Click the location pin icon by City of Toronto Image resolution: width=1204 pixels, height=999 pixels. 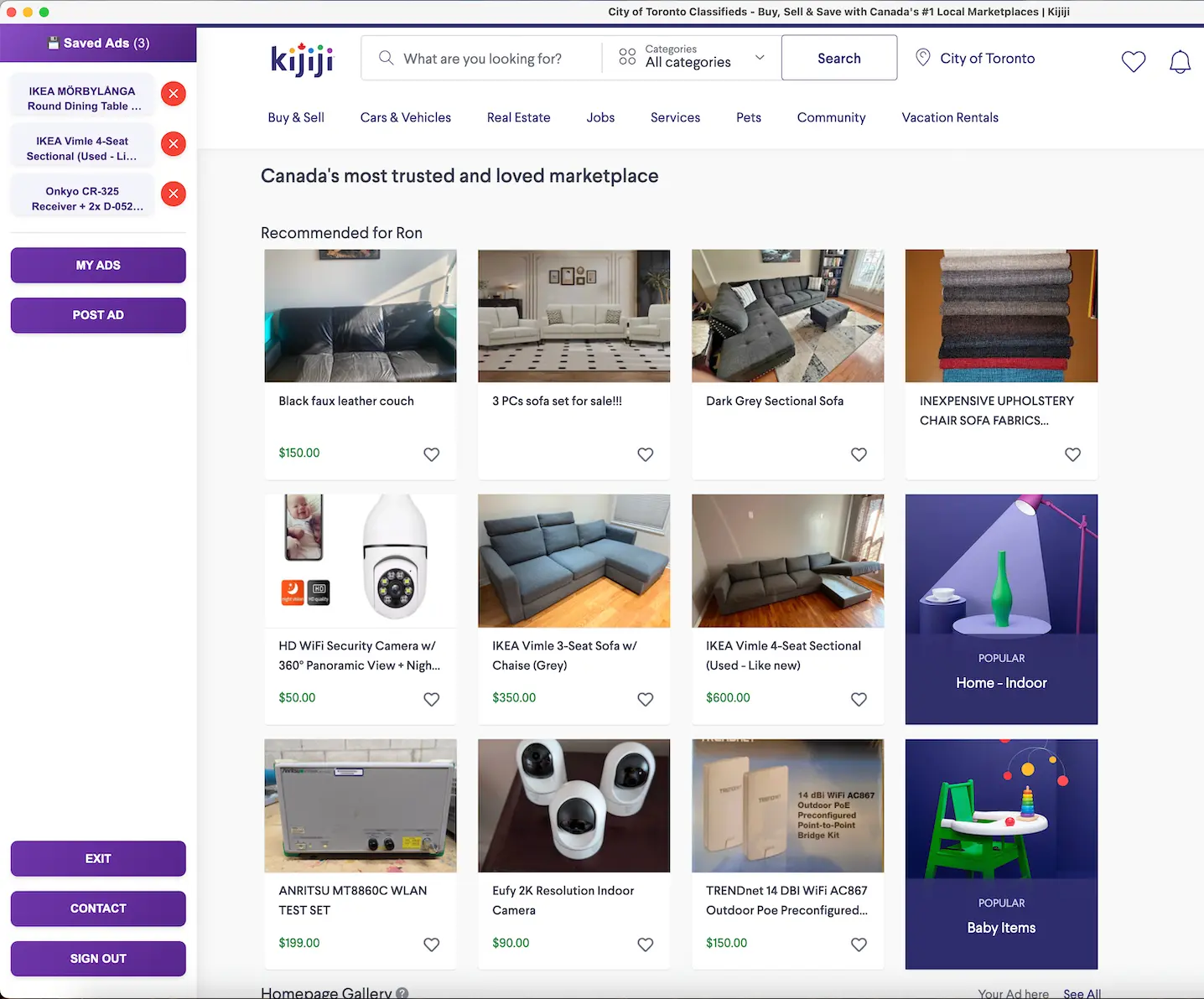click(922, 58)
